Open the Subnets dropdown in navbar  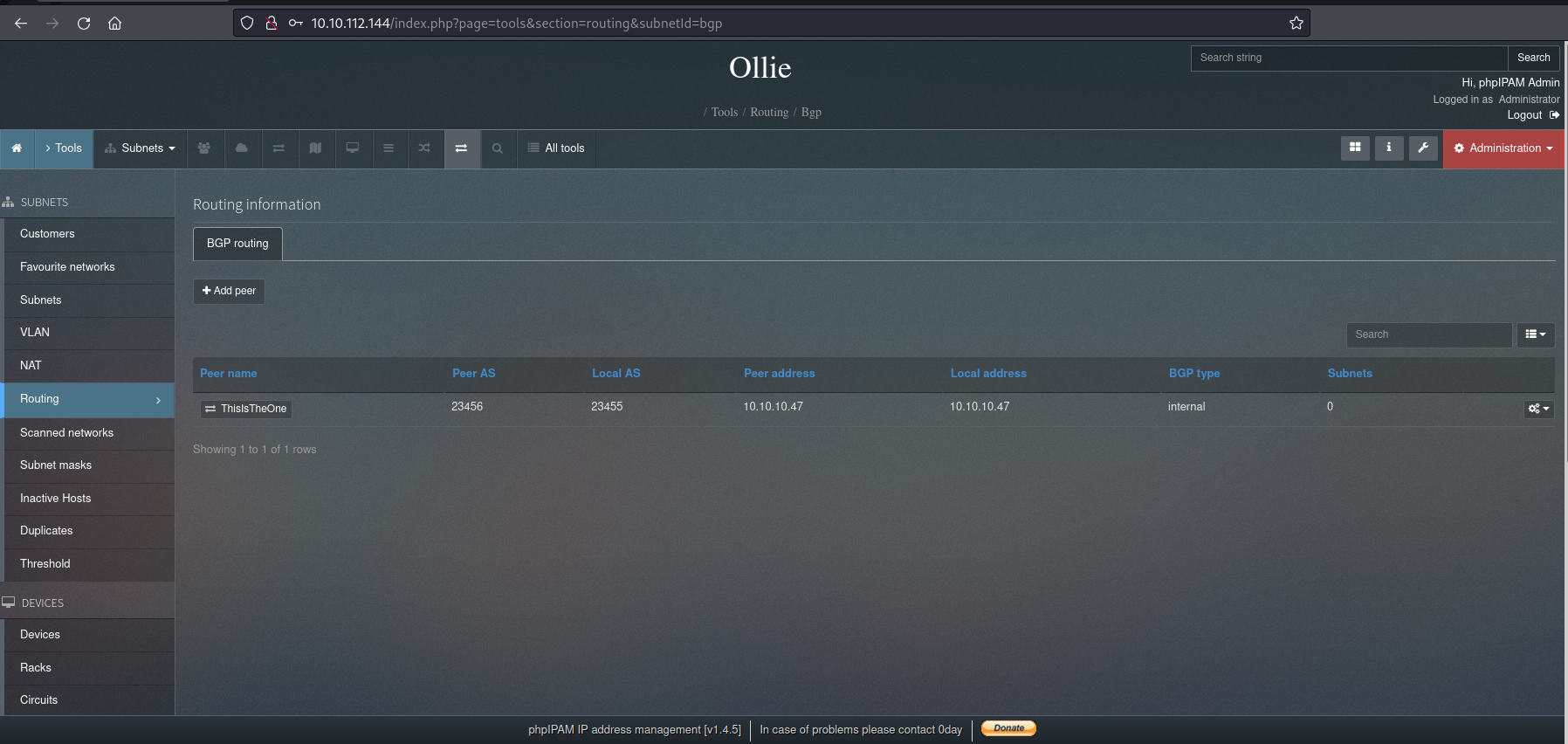click(141, 148)
